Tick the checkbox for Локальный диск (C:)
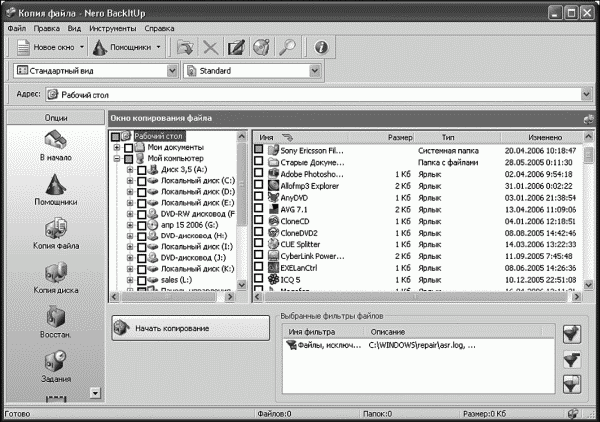 (143, 181)
